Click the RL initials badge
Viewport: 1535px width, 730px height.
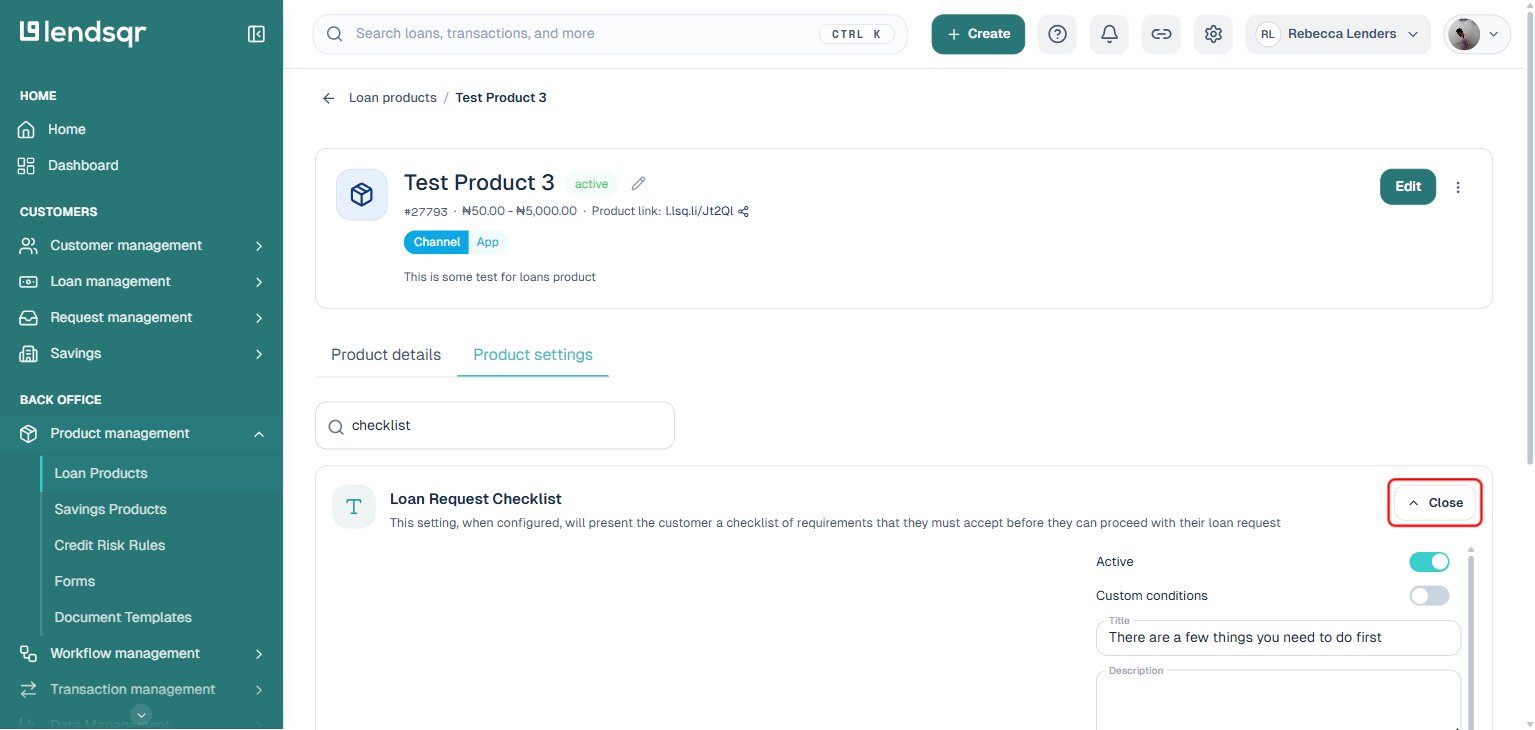point(1268,34)
